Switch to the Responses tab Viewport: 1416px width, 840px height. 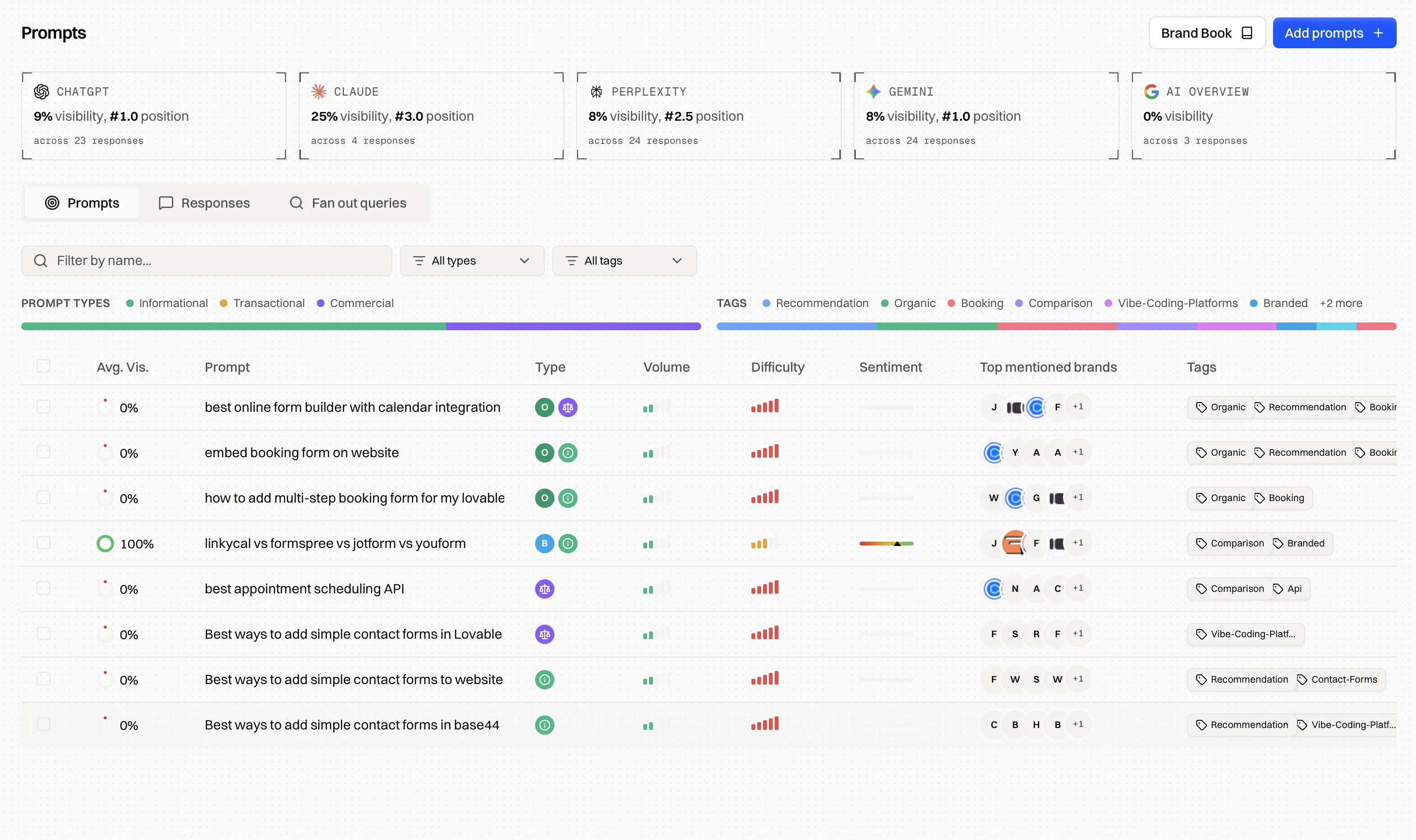pyautogui.click(x=204, y=203)
